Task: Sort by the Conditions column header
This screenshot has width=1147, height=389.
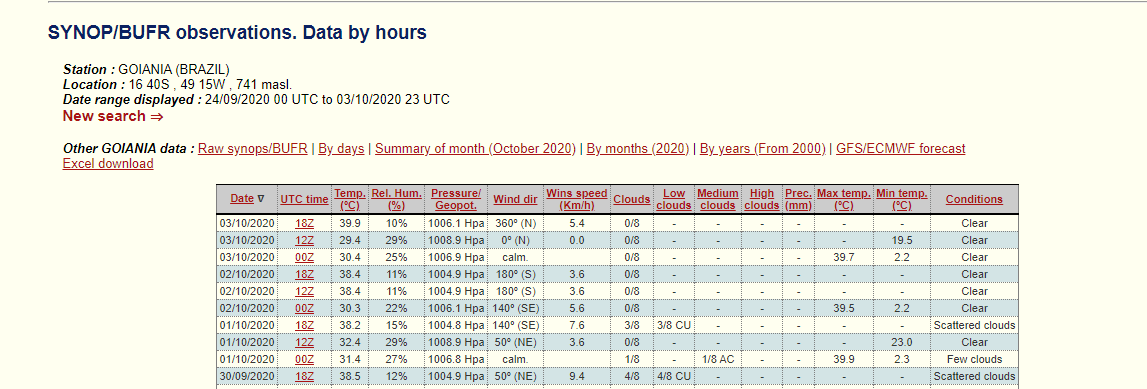Action: 974,199
